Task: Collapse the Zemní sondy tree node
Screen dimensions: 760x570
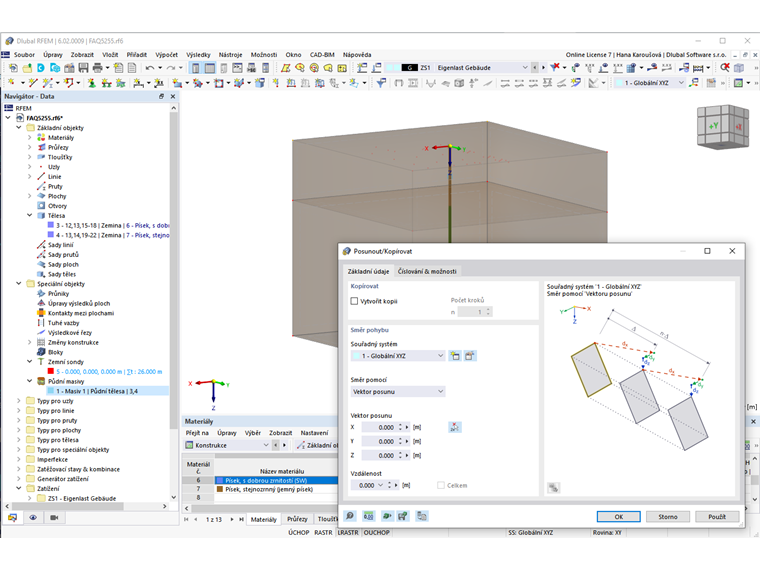Action: coord(30,362)
